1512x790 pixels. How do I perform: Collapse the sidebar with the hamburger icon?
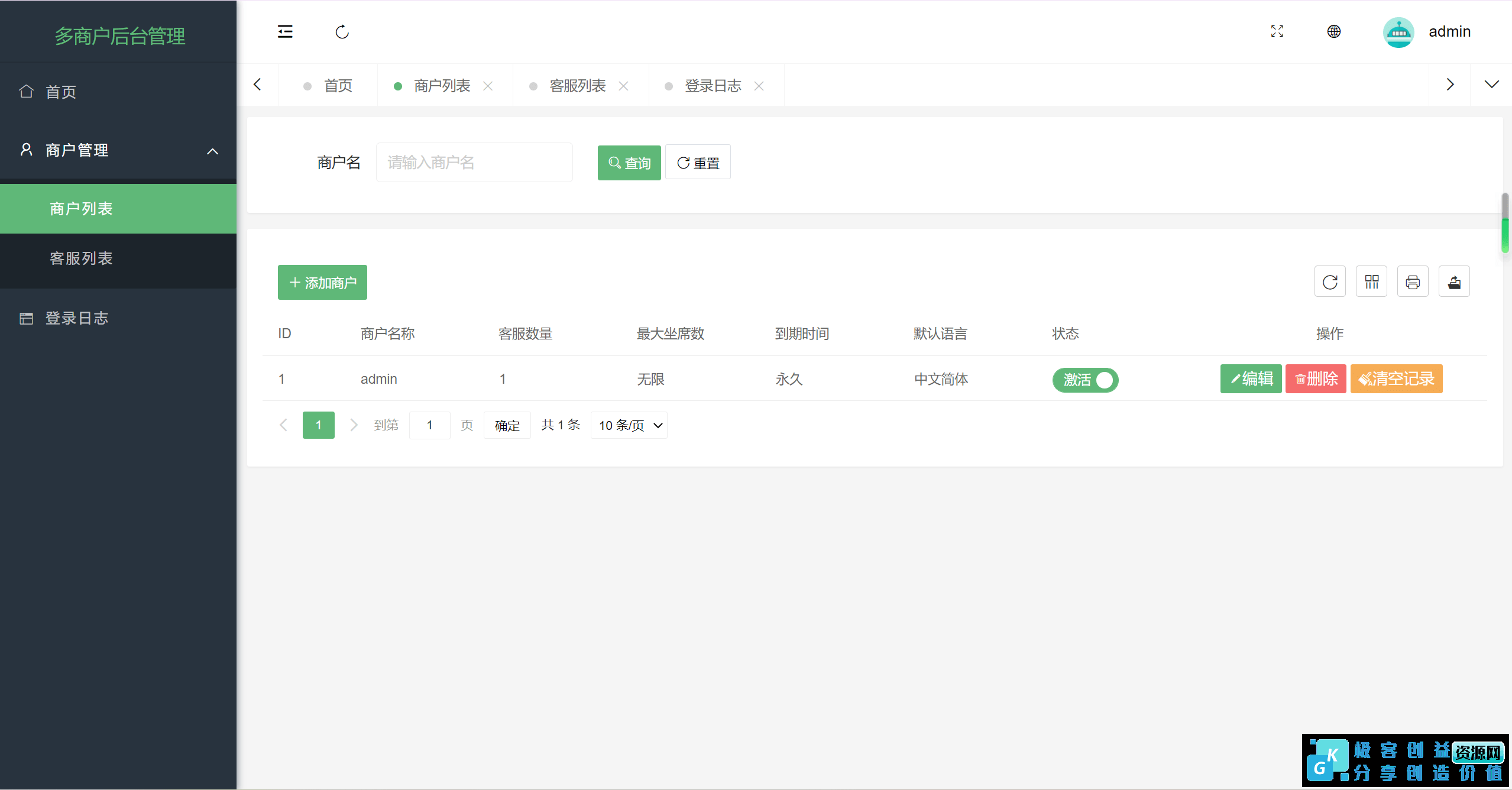tap(285, 31)
